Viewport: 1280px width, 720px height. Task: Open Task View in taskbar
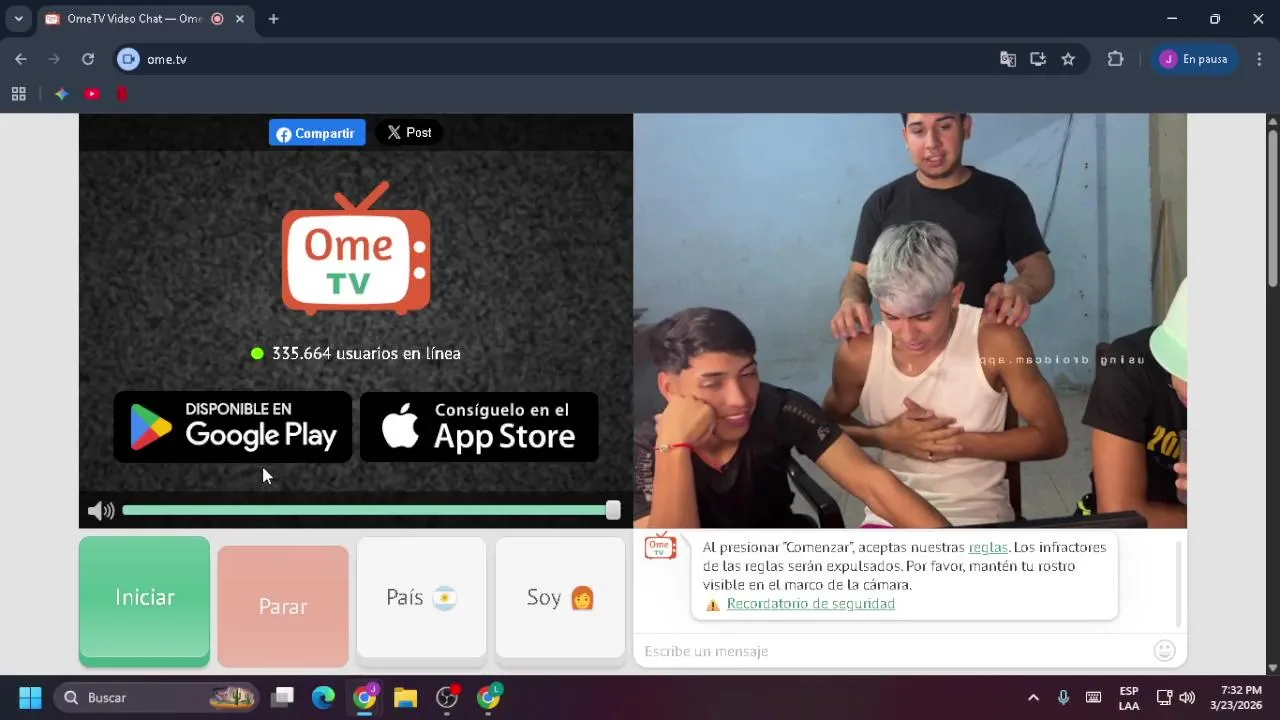283,697
